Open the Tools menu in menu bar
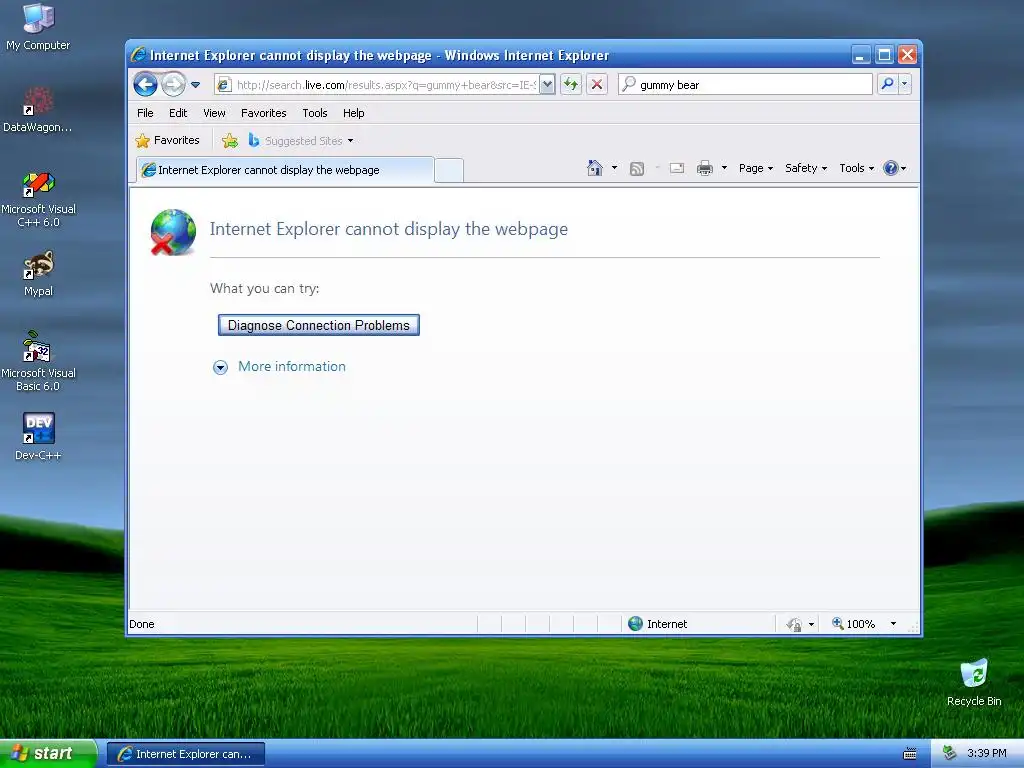 pos(314,113)
